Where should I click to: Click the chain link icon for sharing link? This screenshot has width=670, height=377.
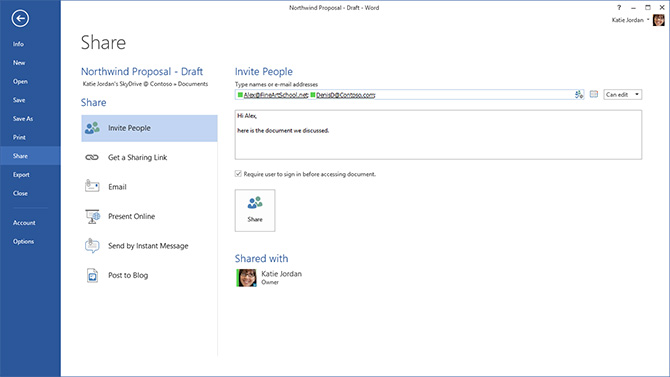coord(92,157)
